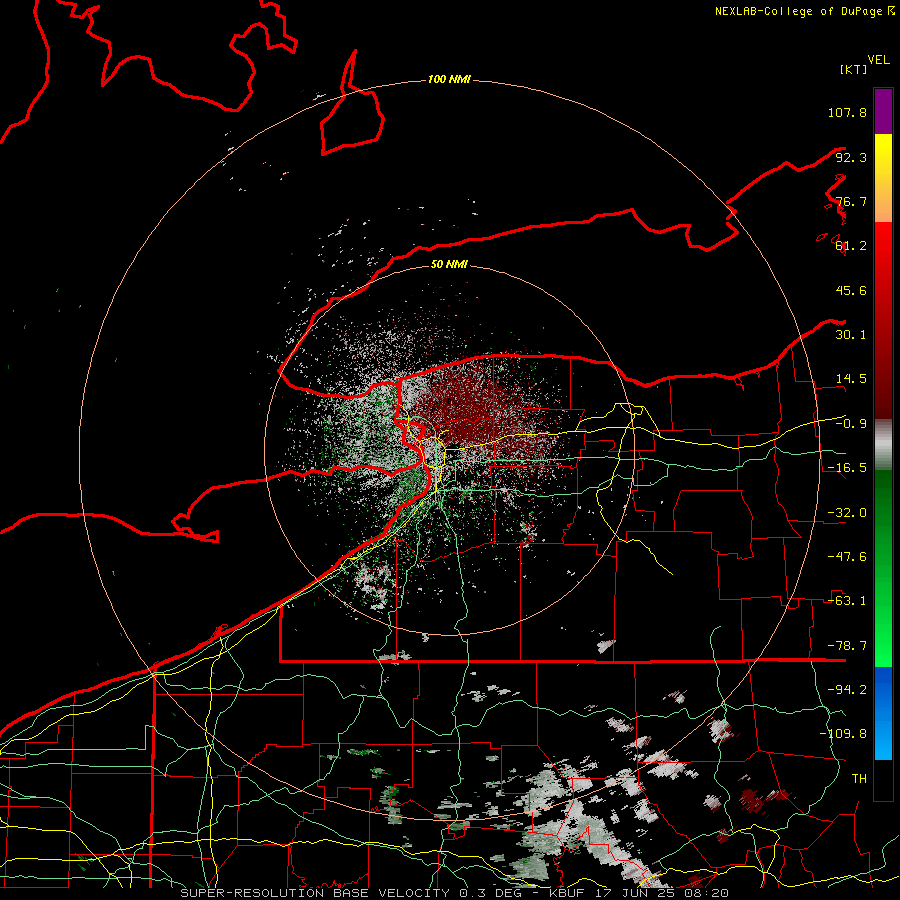The image size is (900, 900).
Task: Click the -94.2 legend value
Action: click(847, 689)
